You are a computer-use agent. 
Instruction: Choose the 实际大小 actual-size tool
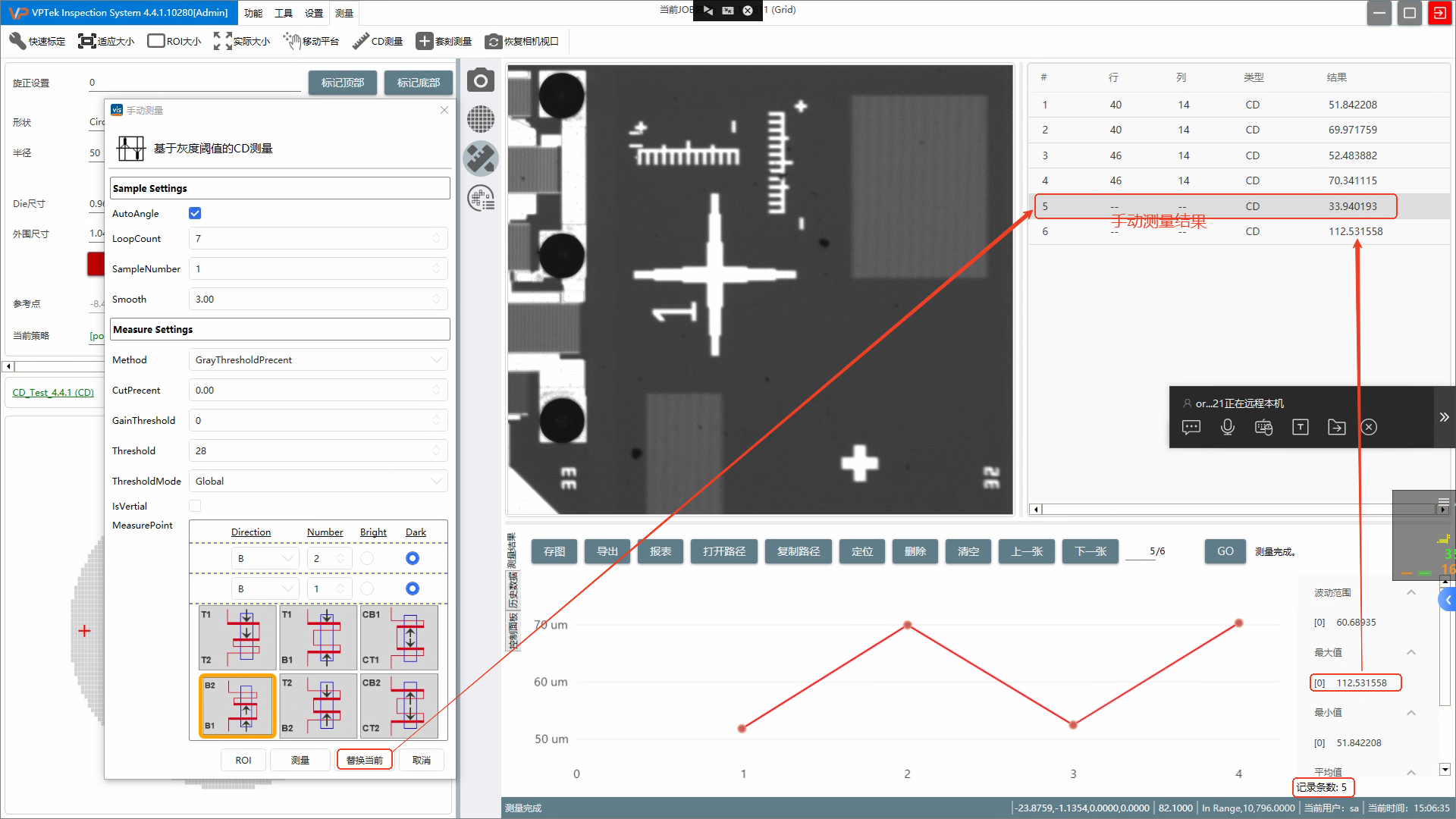242,41
